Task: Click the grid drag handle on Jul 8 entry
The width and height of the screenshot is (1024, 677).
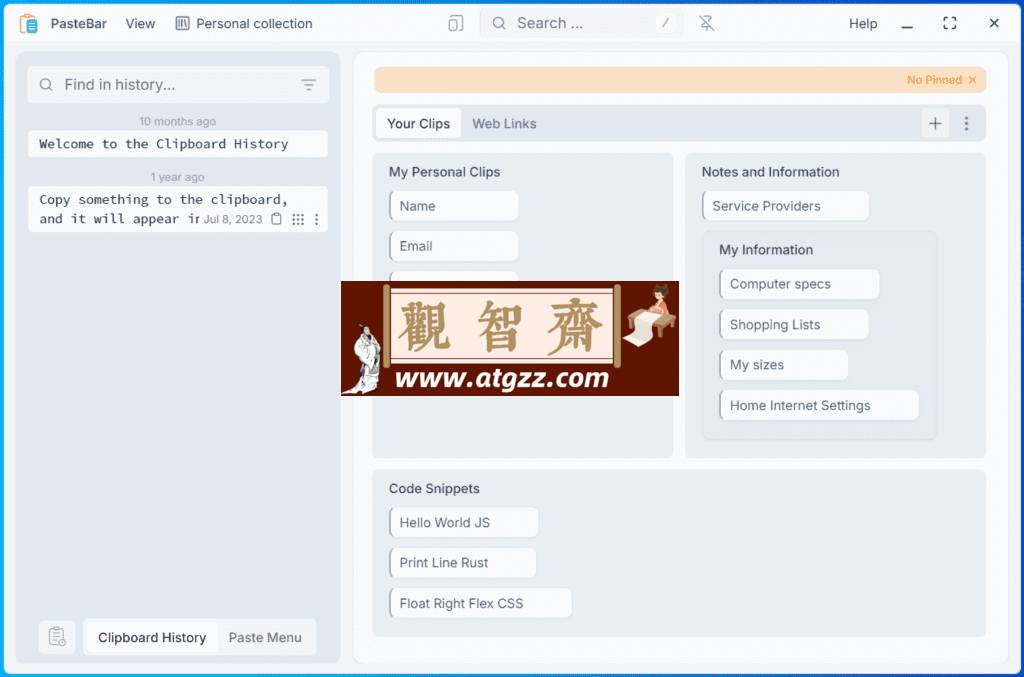Action: (x=298, y=219)
